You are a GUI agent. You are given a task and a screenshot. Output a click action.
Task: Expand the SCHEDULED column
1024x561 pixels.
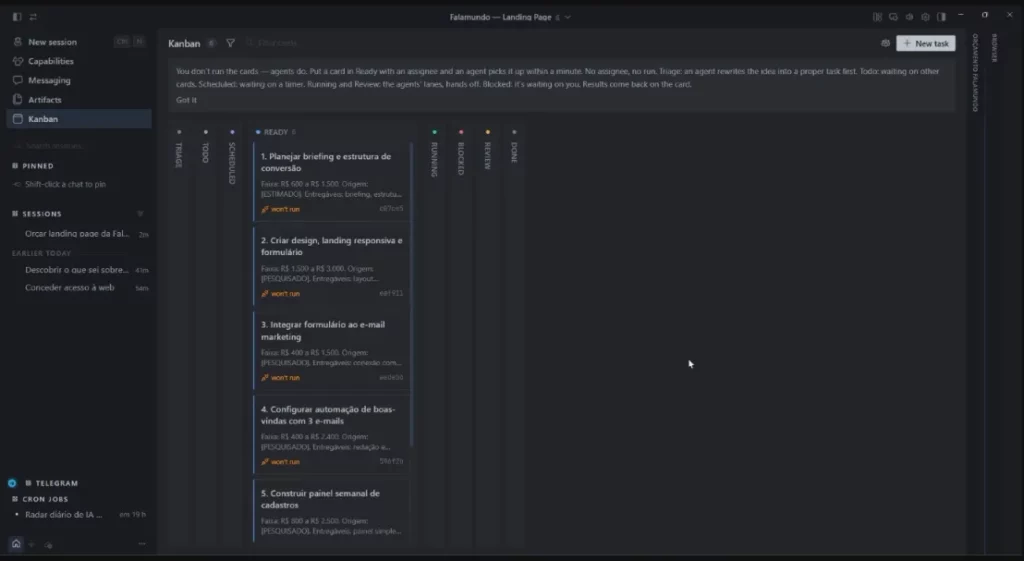click(232, 159)
